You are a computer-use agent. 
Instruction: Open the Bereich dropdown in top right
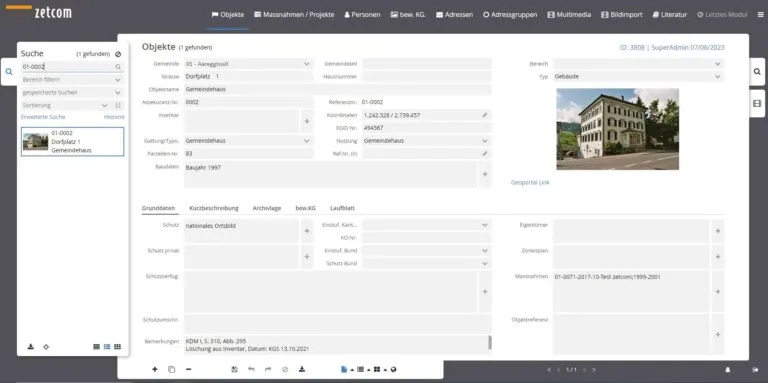click(718, 64)
